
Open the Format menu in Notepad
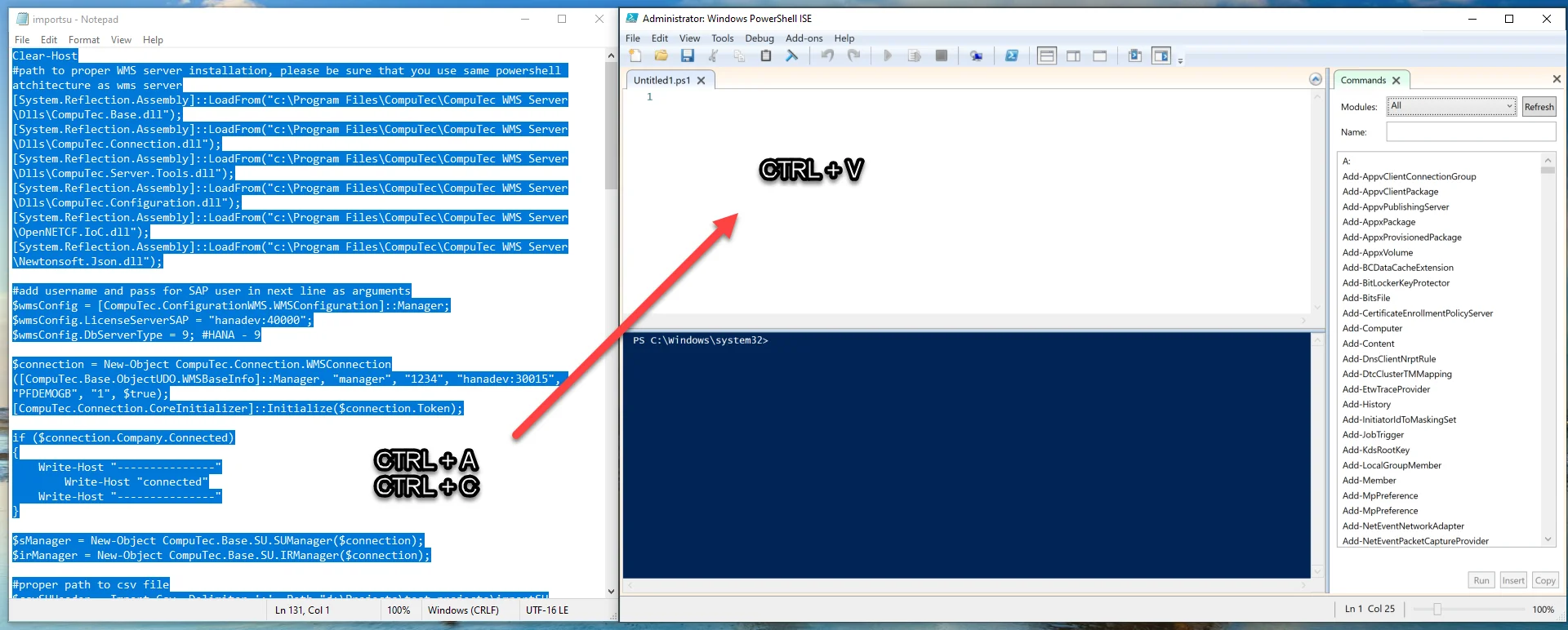(83, 40)
